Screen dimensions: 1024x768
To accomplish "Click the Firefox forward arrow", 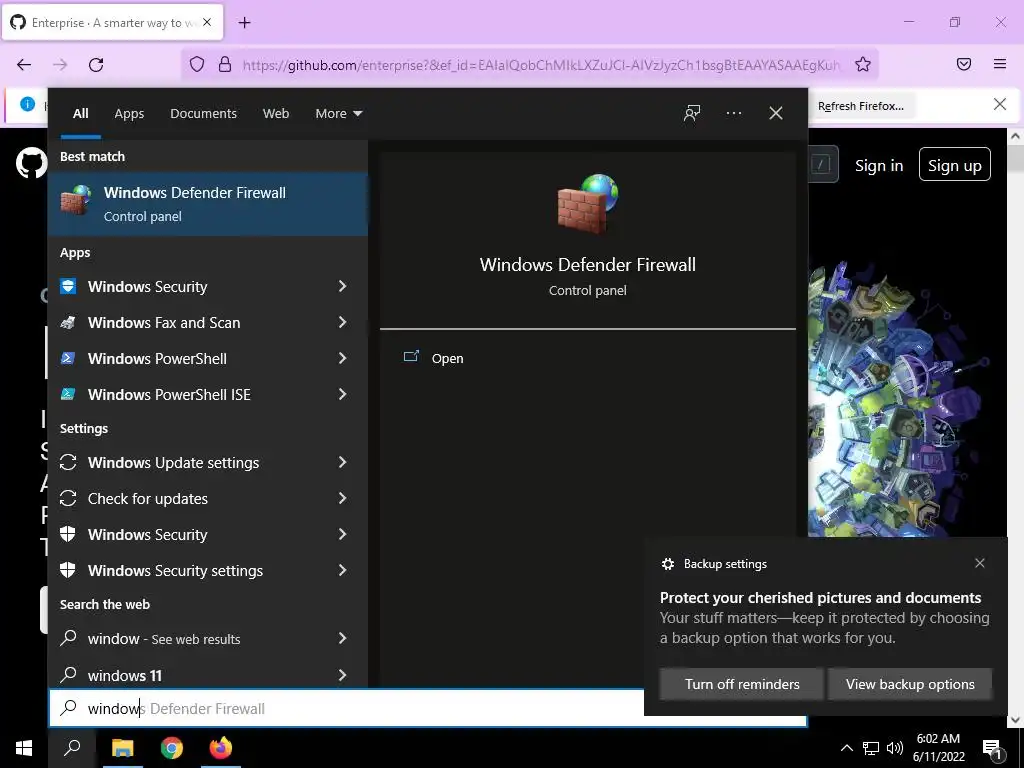I will [x=60, y=65].
